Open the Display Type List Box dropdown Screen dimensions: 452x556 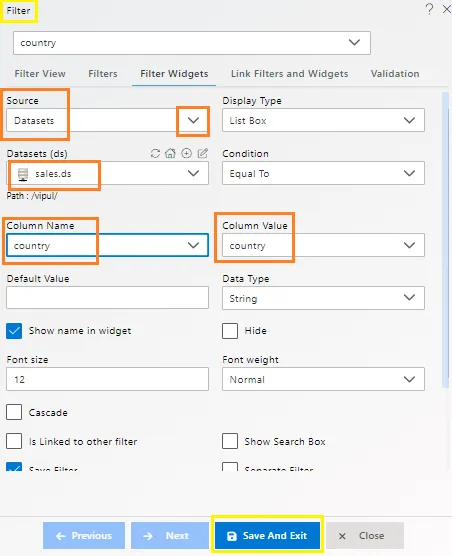pos(323,121)
